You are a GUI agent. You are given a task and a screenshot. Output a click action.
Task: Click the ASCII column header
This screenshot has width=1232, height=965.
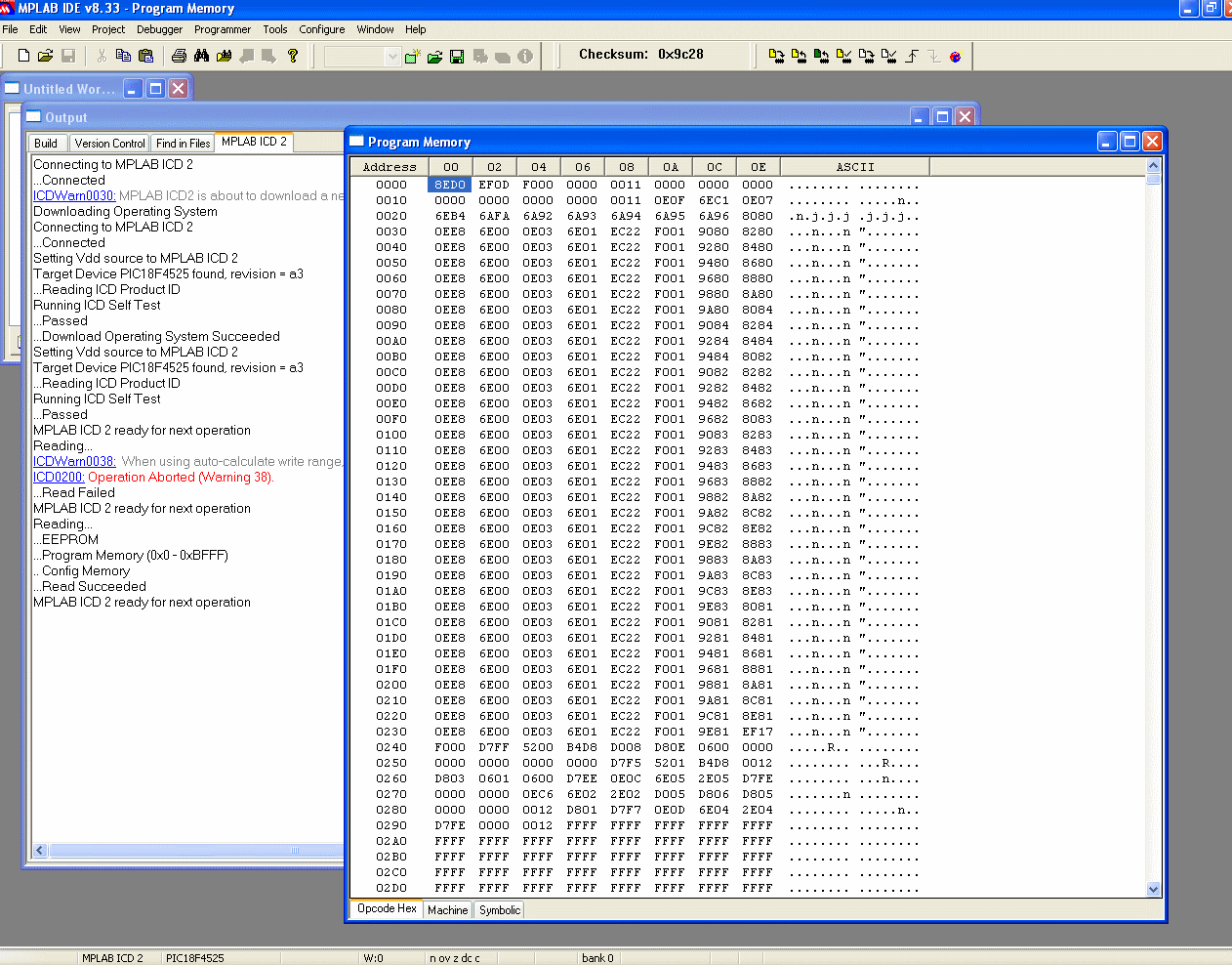coord(855,167)
